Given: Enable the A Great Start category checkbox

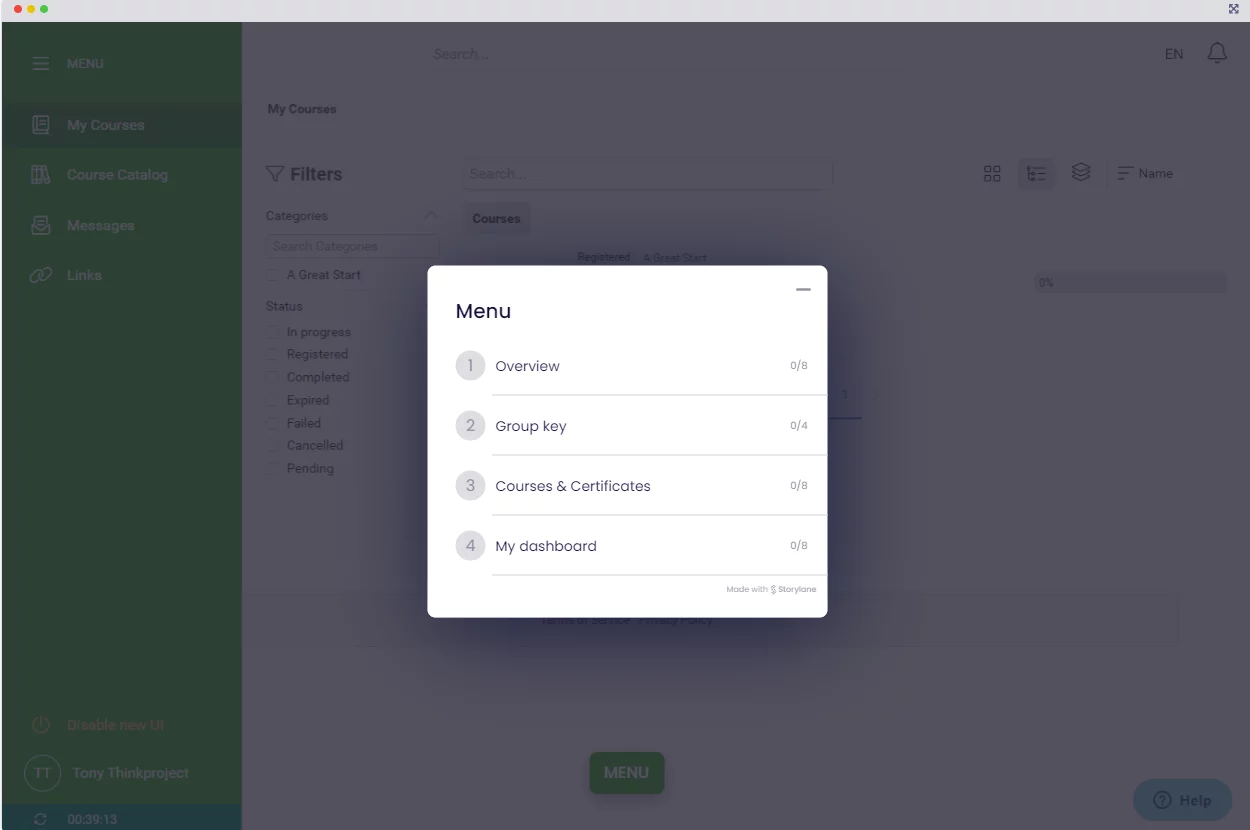Looking at the screenshot, I should pos(273,275).
